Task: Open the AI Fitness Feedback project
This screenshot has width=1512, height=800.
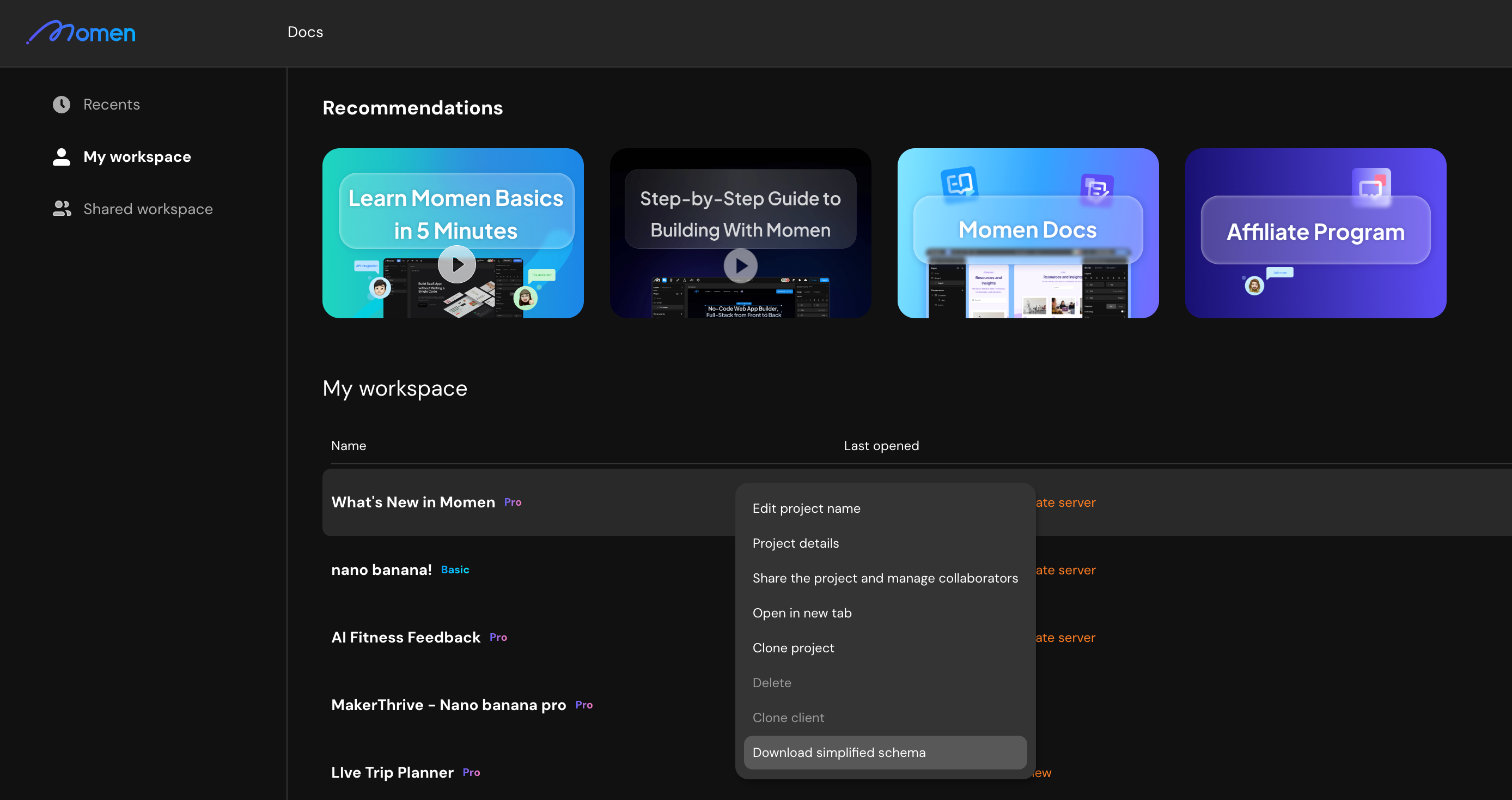Action: (x=406, y=637)
